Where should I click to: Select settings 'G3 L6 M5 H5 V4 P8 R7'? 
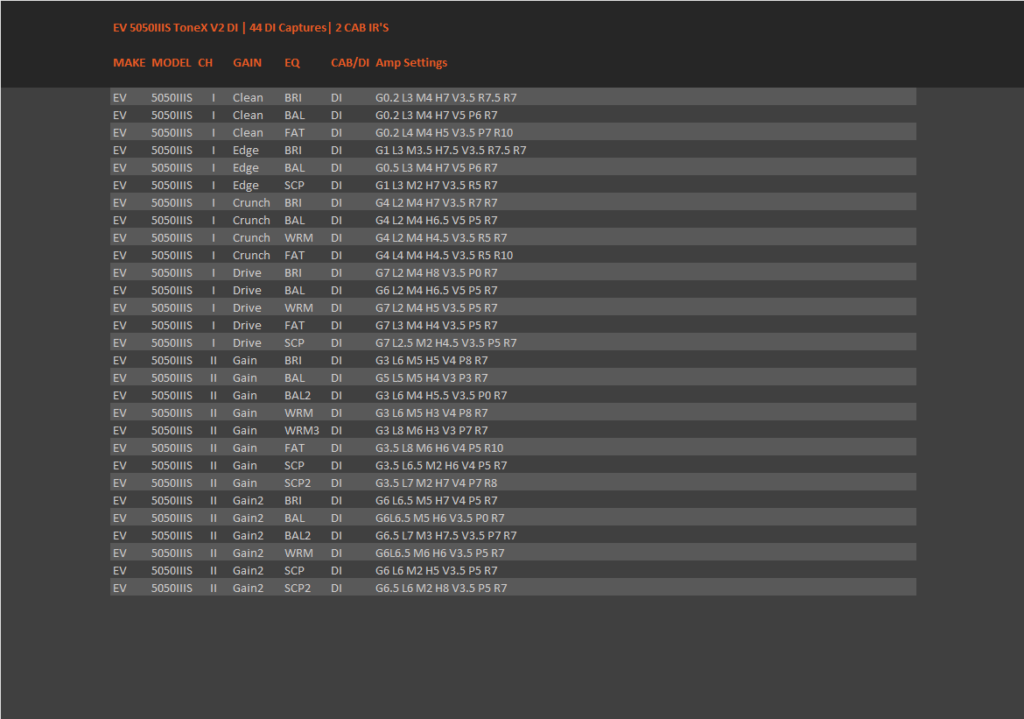432,360
